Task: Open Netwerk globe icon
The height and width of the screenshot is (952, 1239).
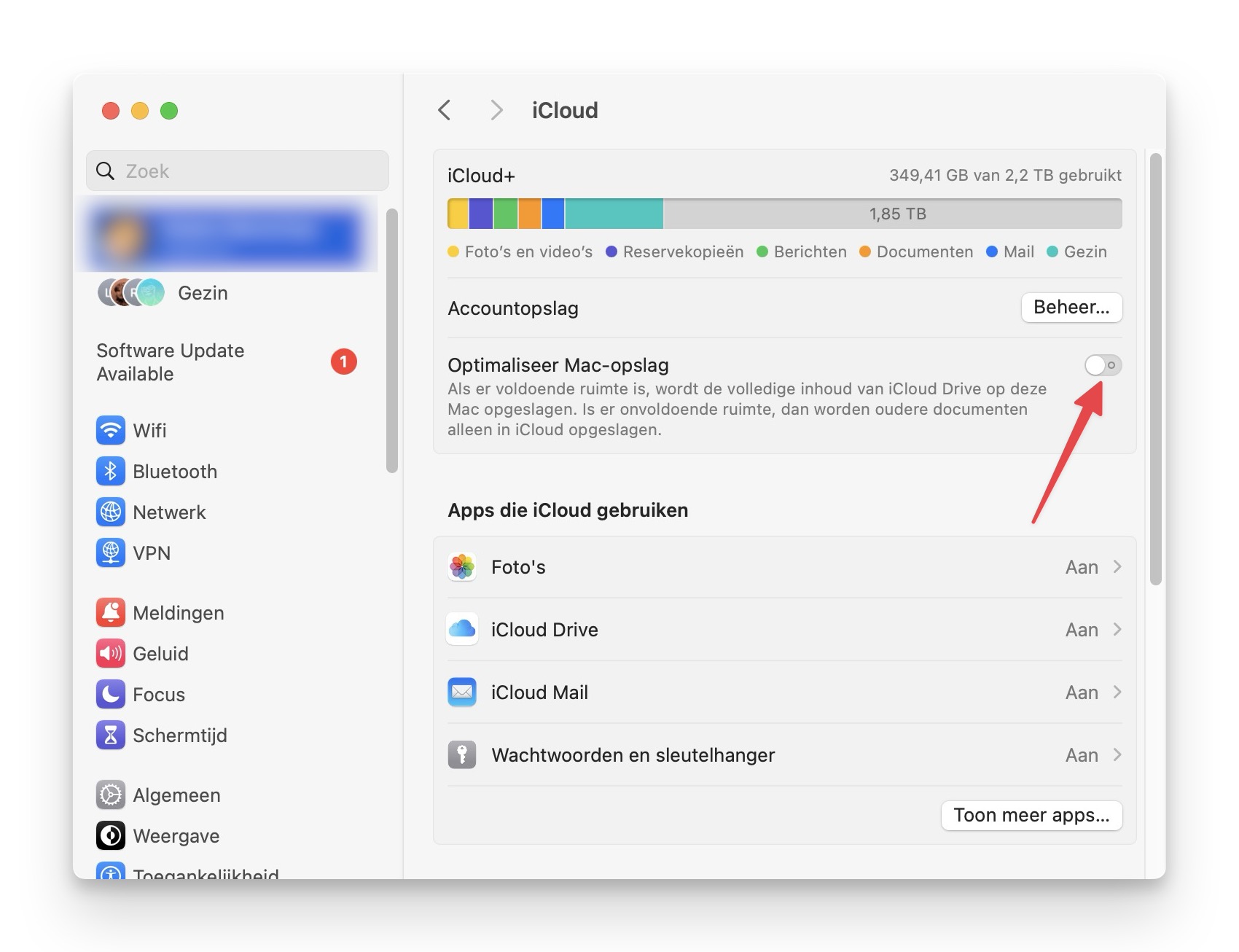Action: pos(111,512)
